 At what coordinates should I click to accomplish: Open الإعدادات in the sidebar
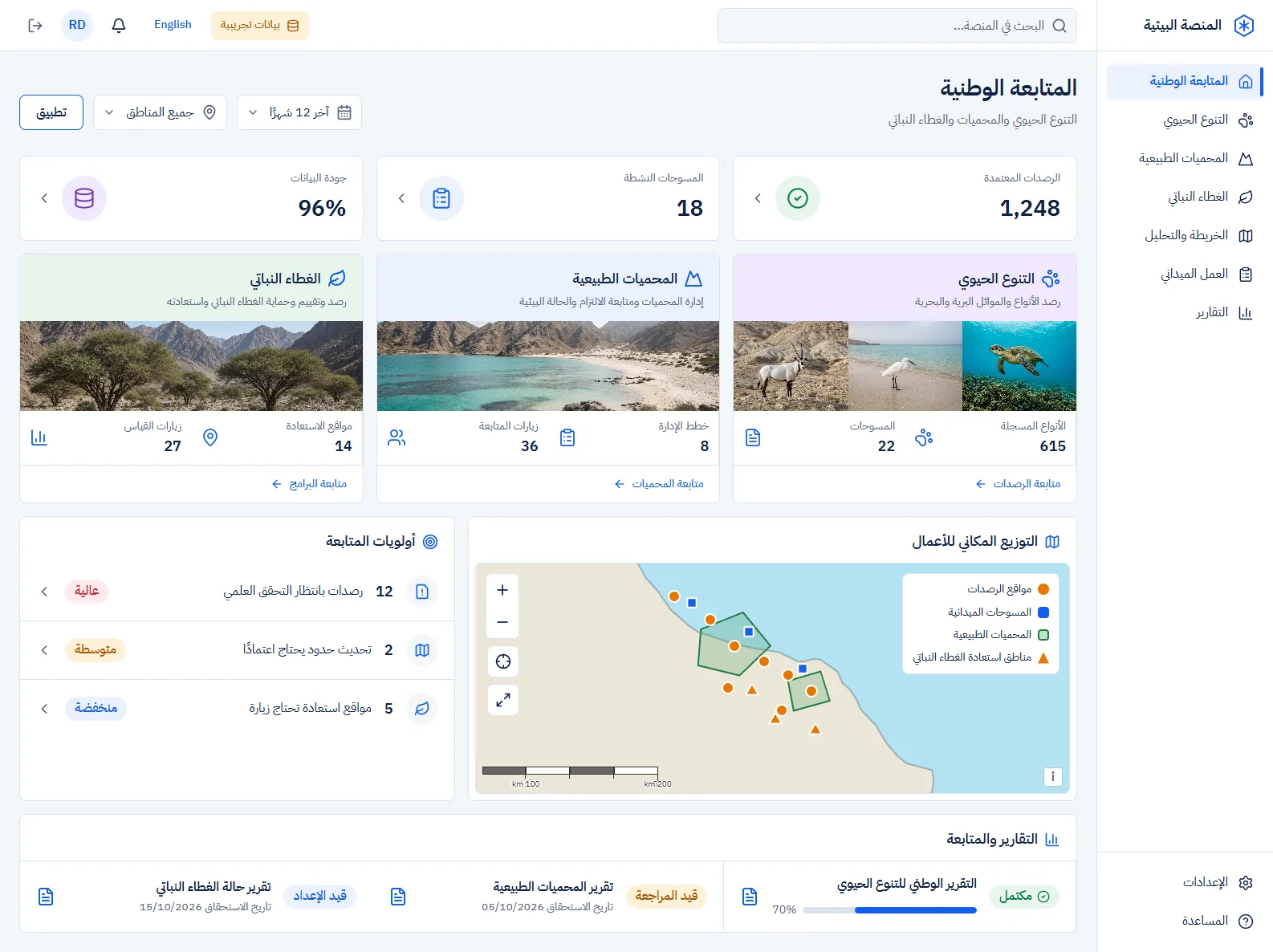(x=1185, y=882)
